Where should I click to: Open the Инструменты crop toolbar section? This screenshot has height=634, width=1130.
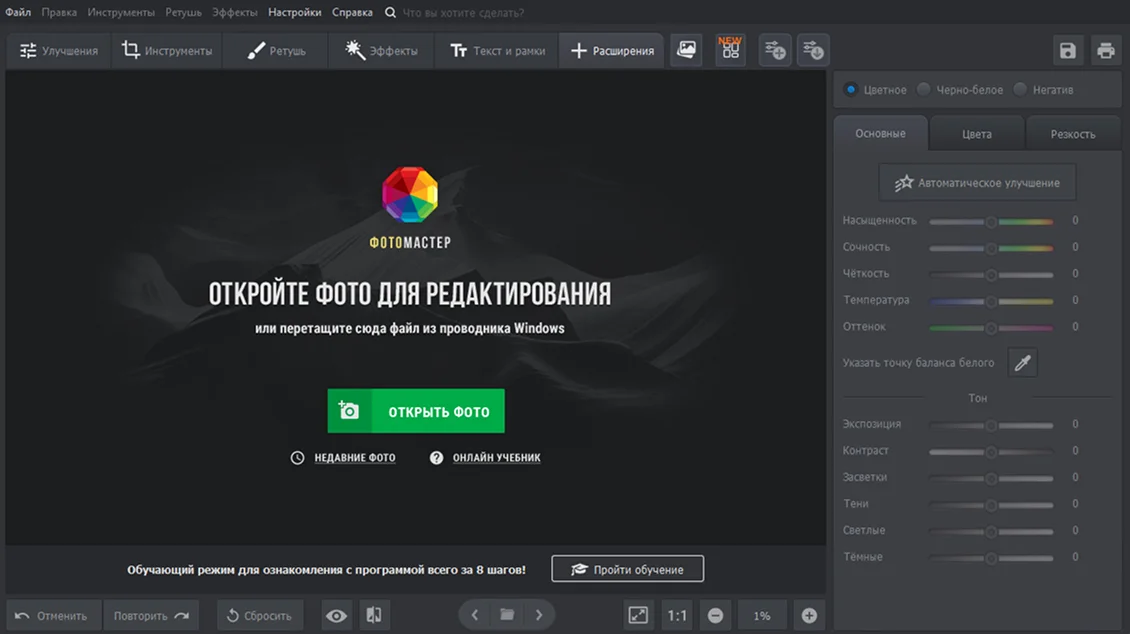[167, 50]
